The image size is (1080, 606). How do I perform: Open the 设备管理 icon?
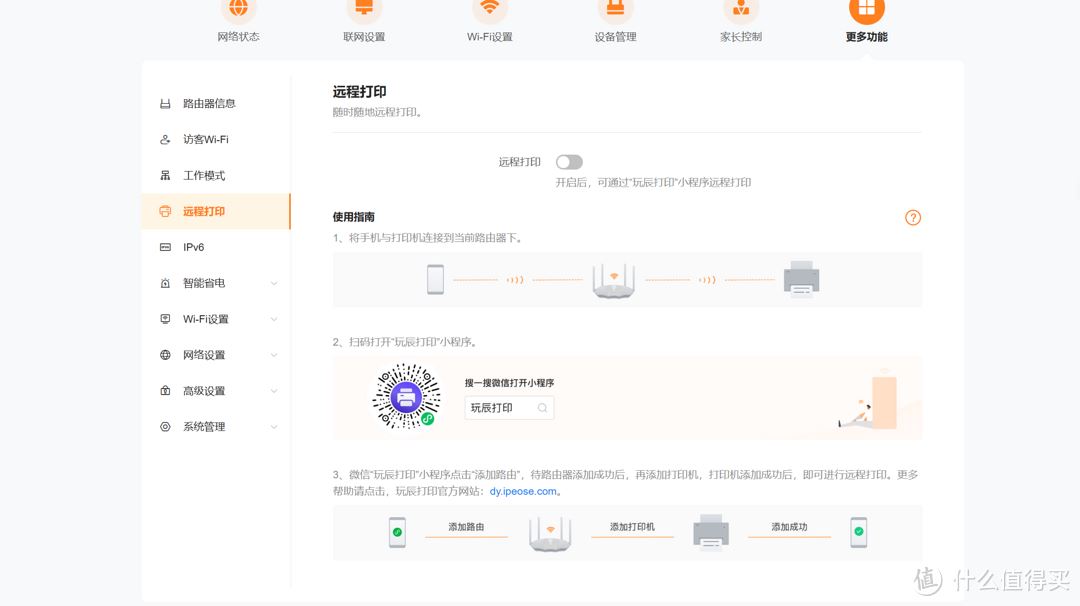pos(615,9)
